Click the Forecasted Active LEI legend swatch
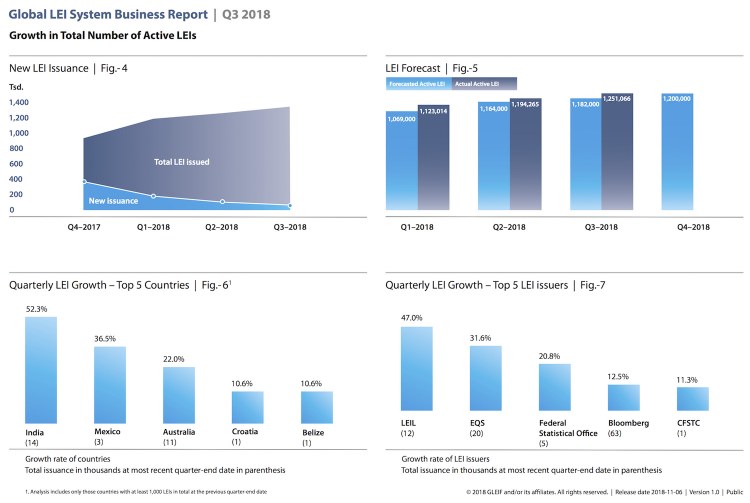 [x=418, y=84]
